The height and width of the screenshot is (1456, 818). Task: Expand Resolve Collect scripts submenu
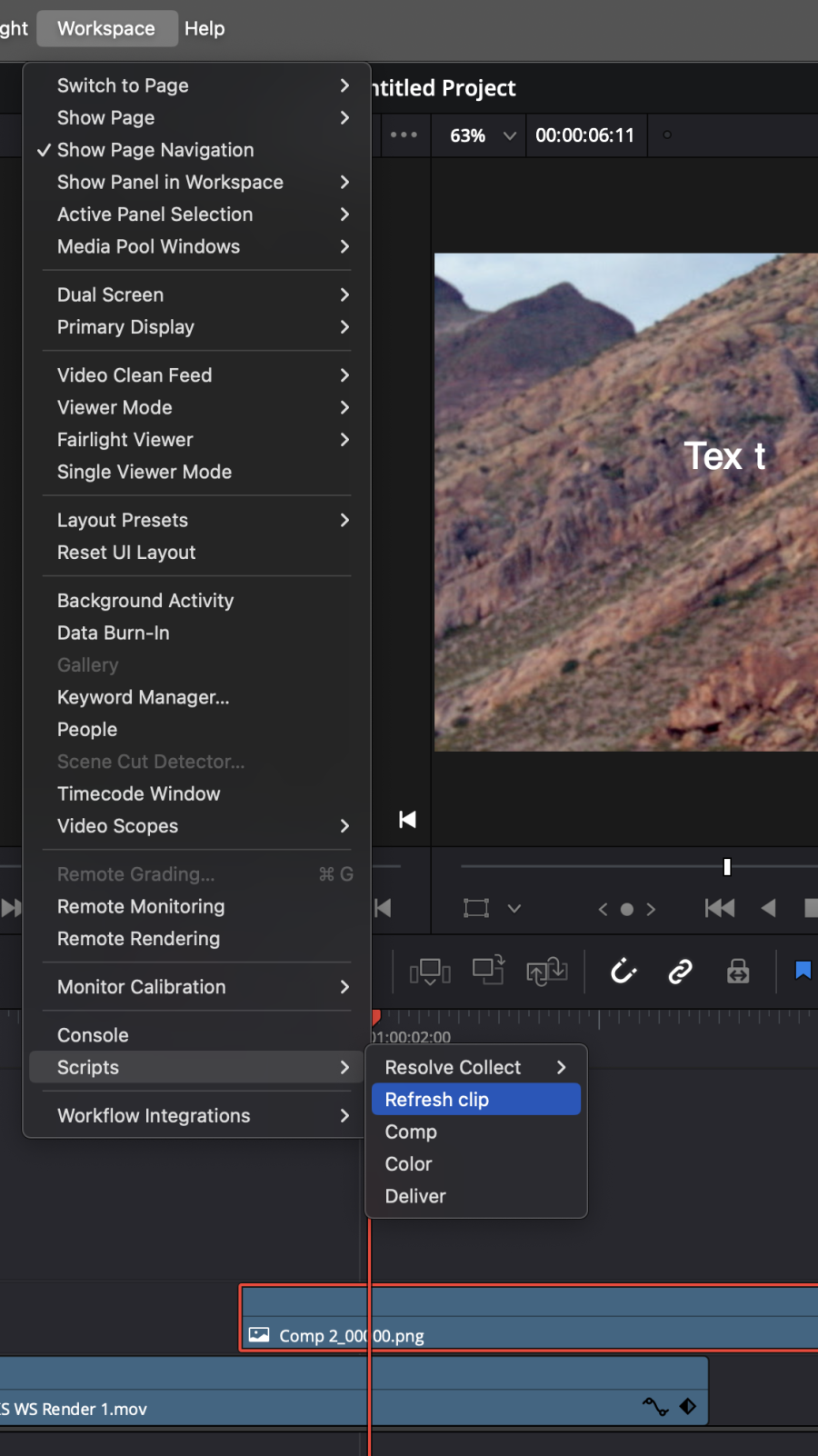coord(476,1067)
